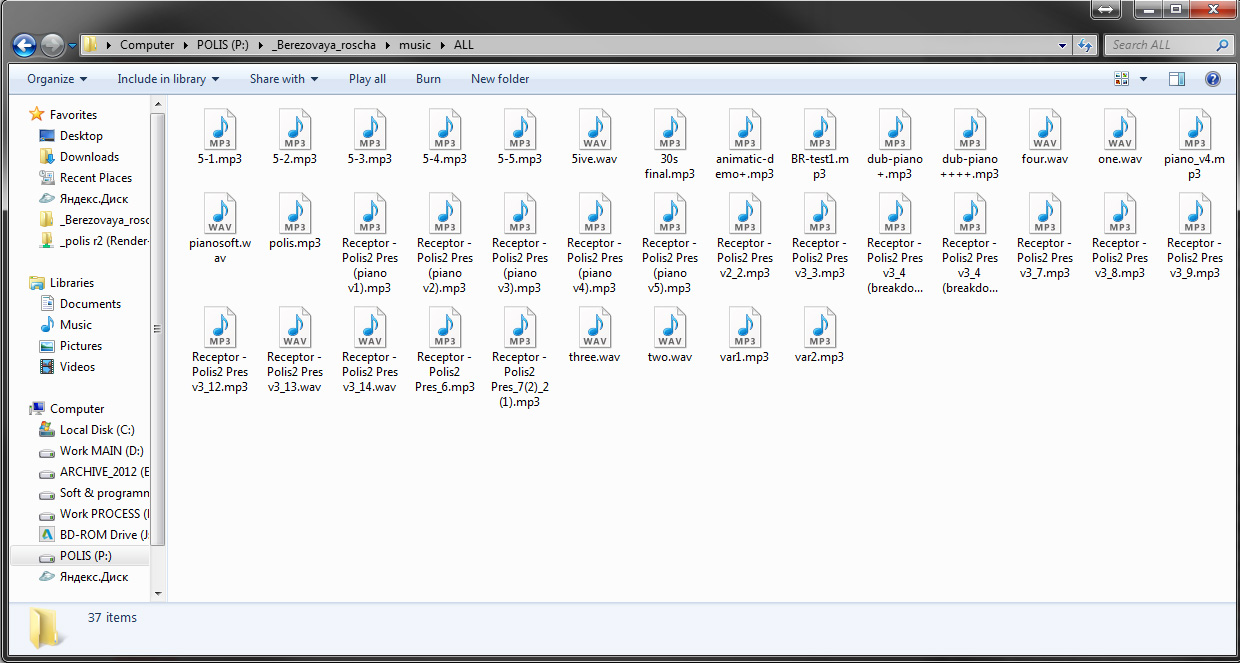Expand the _Berezovaya_roscha breadcrumb arrow
The height and width of the screenshot is (663, 1240).
tap(388, 45)
